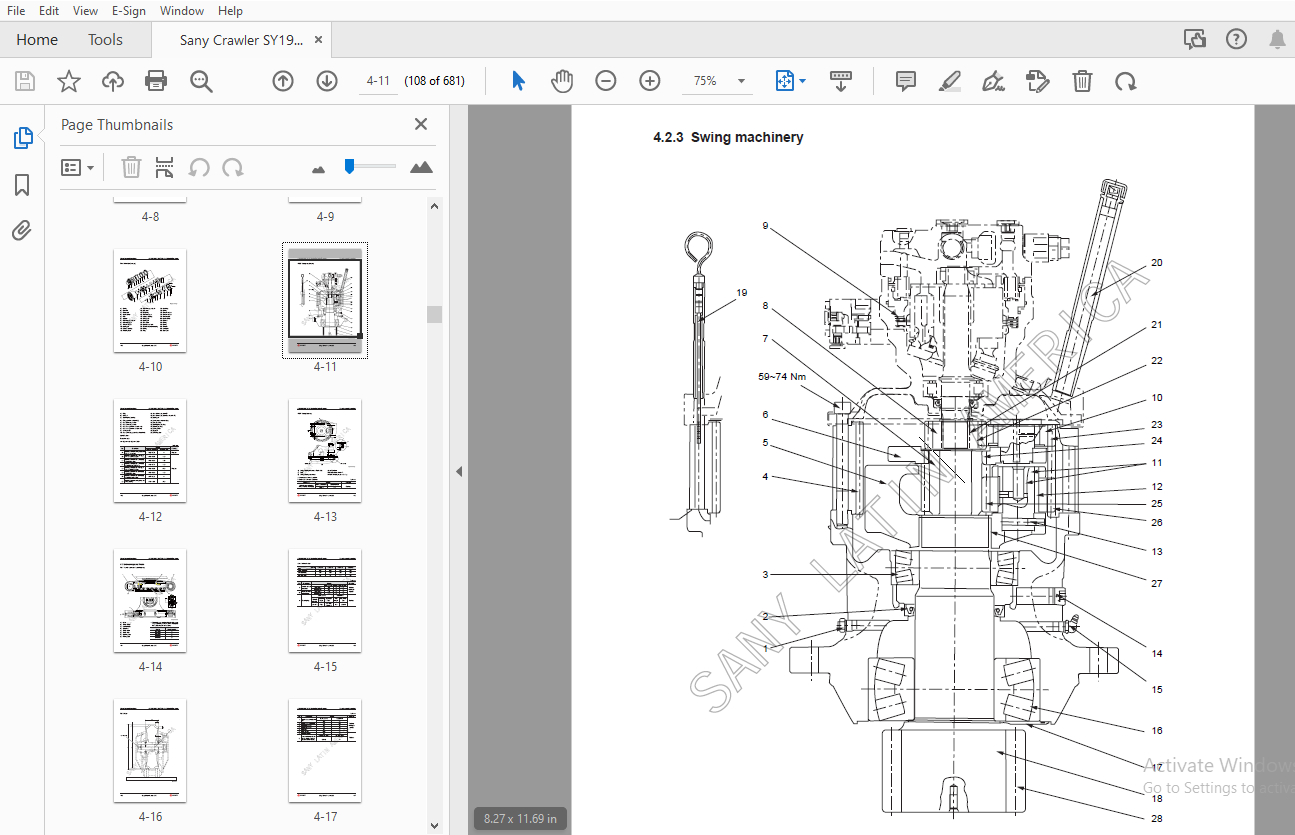Select page thumbnail 4-15
The image size is (1295, 835).
tap(325, 601)
